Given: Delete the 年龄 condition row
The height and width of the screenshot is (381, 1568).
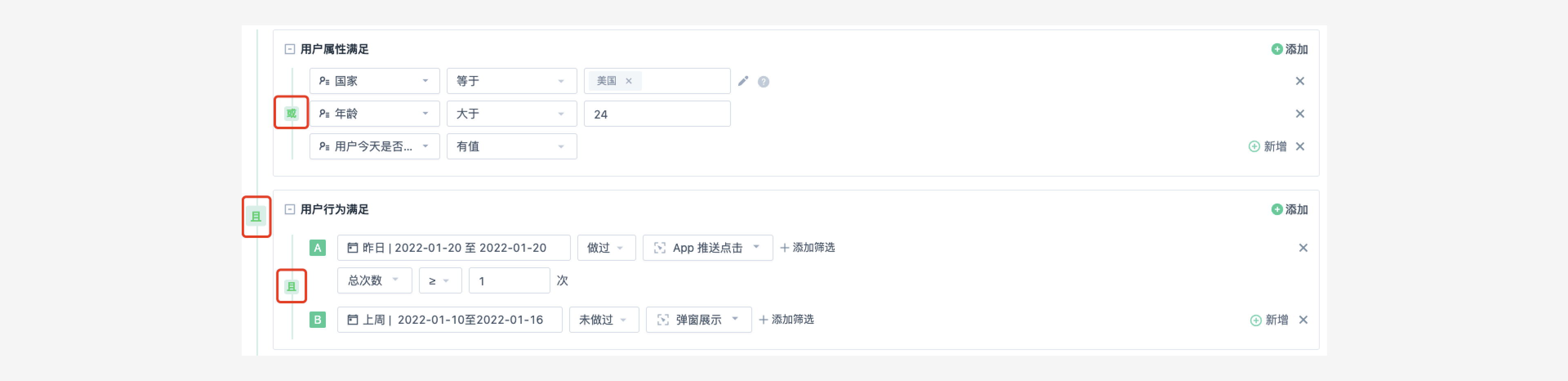Looking at the screenshot, I should [x=1300, y=114].
